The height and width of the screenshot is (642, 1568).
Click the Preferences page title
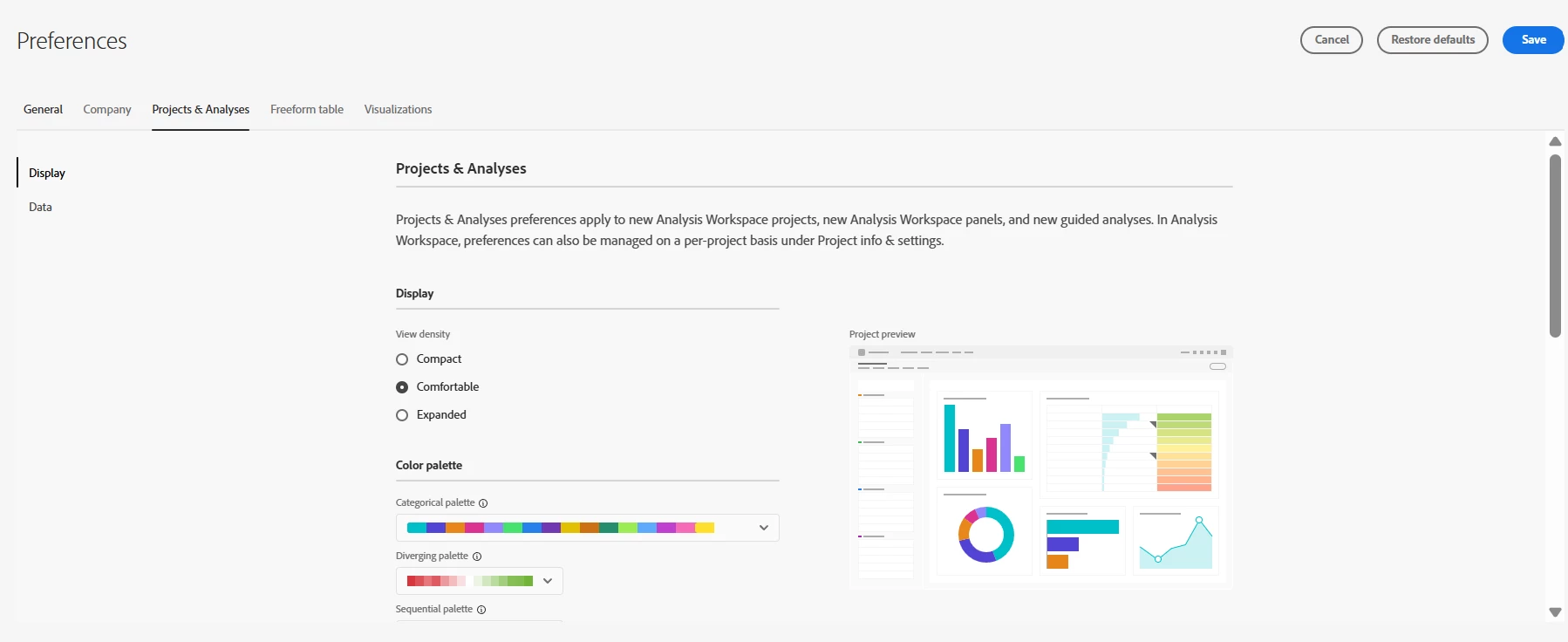(x=72, y=41)
